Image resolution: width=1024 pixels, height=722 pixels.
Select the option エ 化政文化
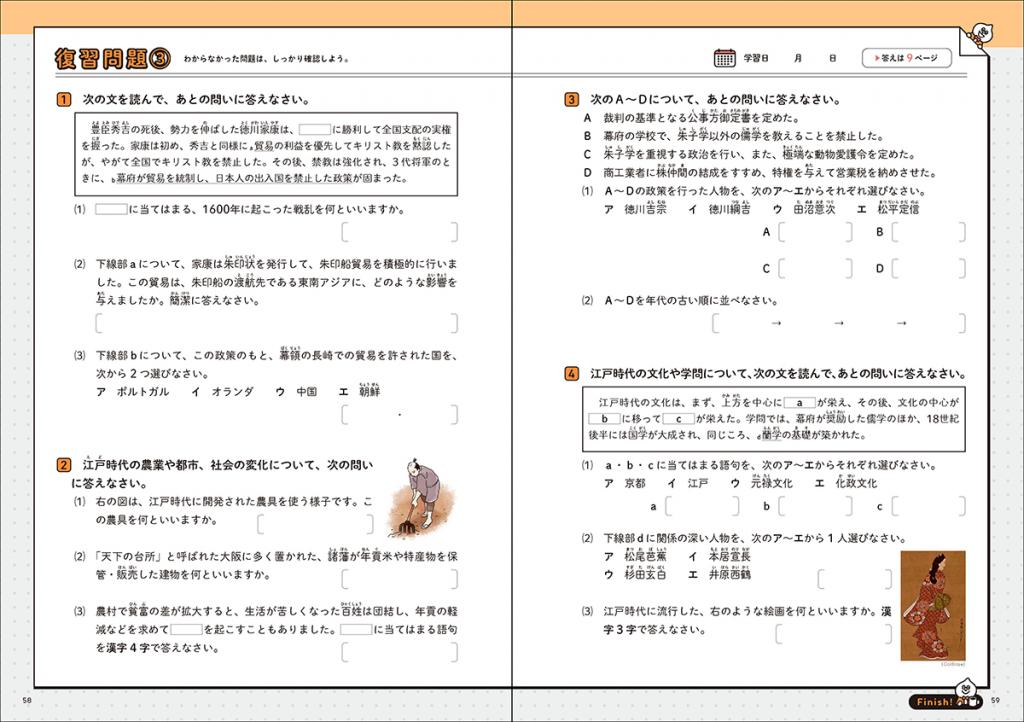846,483
